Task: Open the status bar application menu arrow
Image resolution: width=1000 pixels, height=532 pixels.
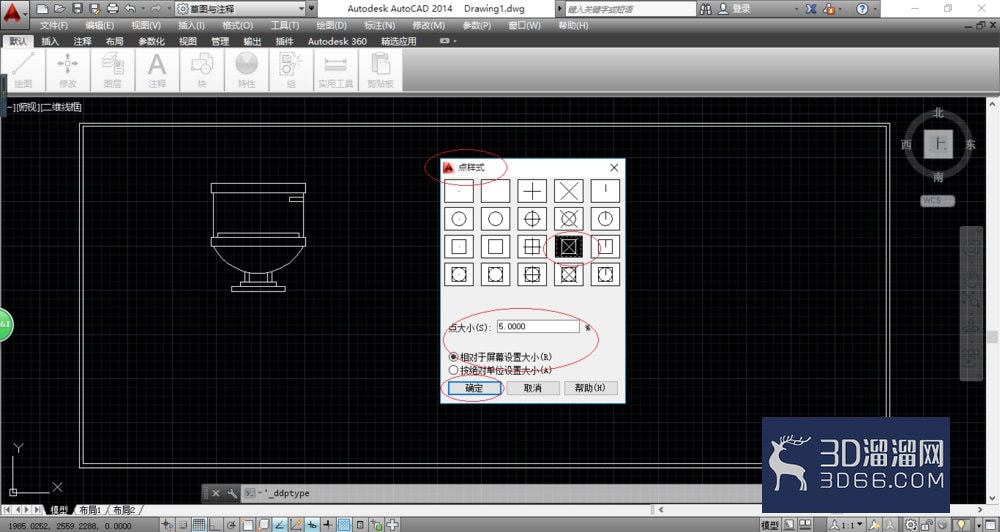Action: pyautogui.click(x=979, y=525)
